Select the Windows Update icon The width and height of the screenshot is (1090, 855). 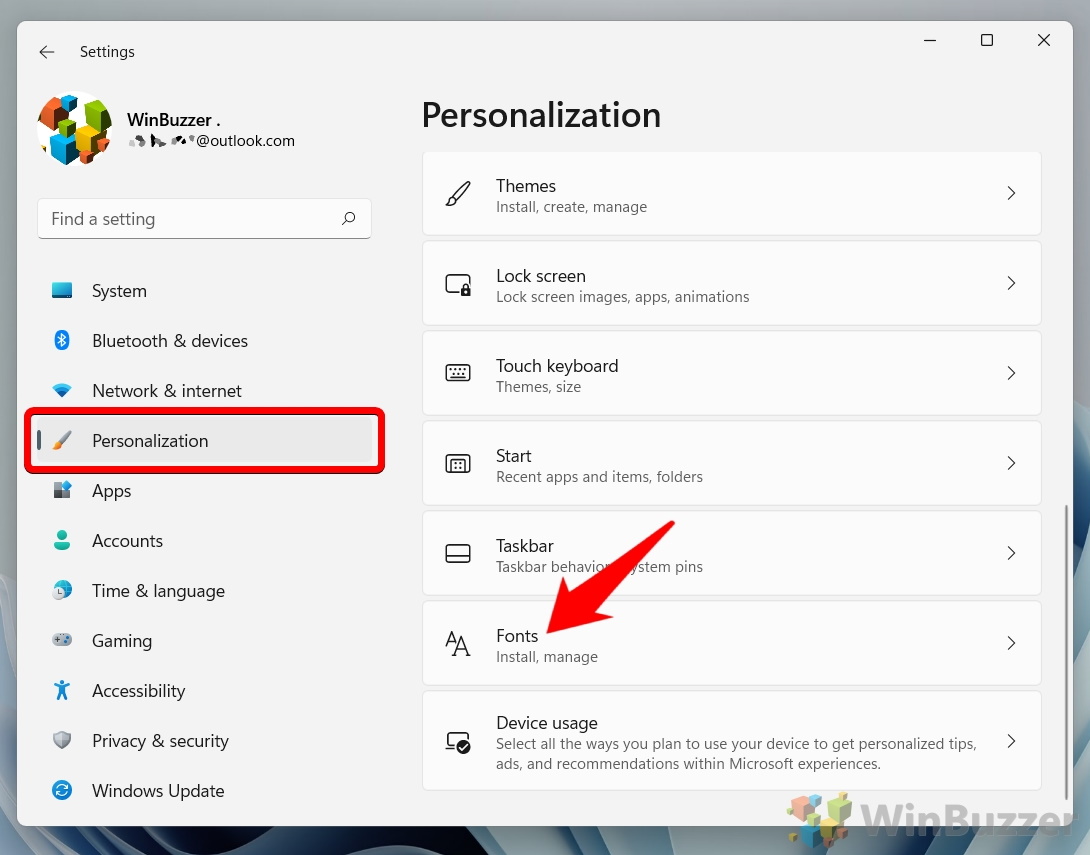click(x=62, y=790)
